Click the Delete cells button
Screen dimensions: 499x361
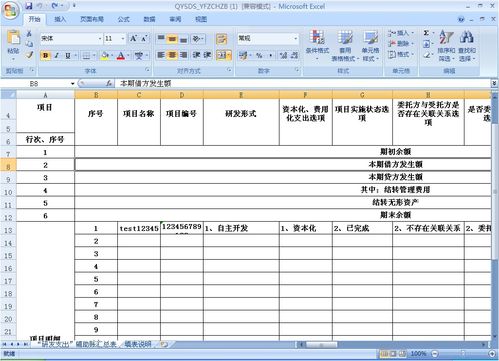(401, 44)
